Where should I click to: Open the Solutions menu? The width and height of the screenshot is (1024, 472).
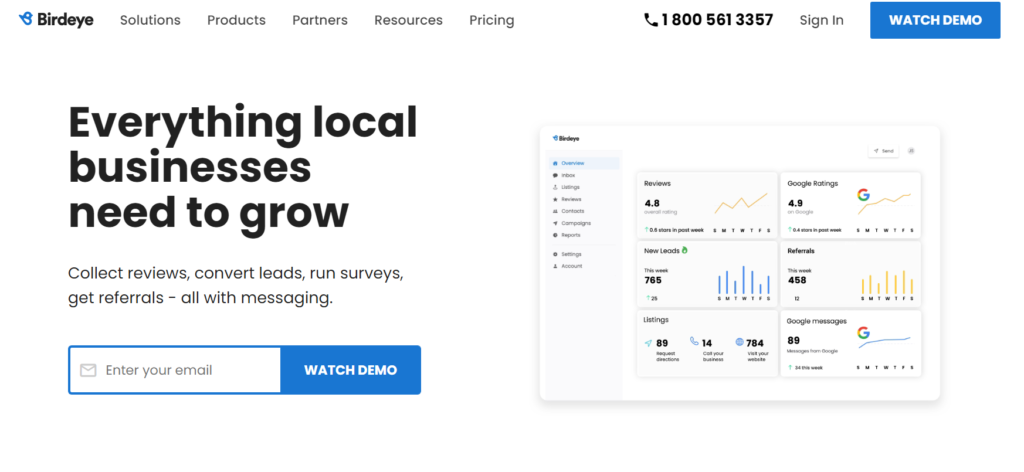pos(150,20)
